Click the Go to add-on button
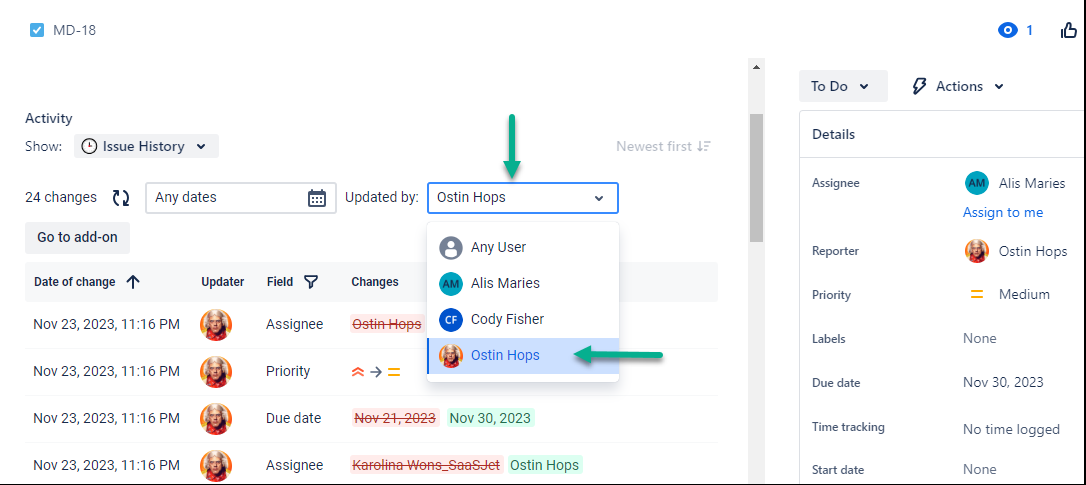The width and height of the screenshot is (1086, 485). click(x=77, y=237)
